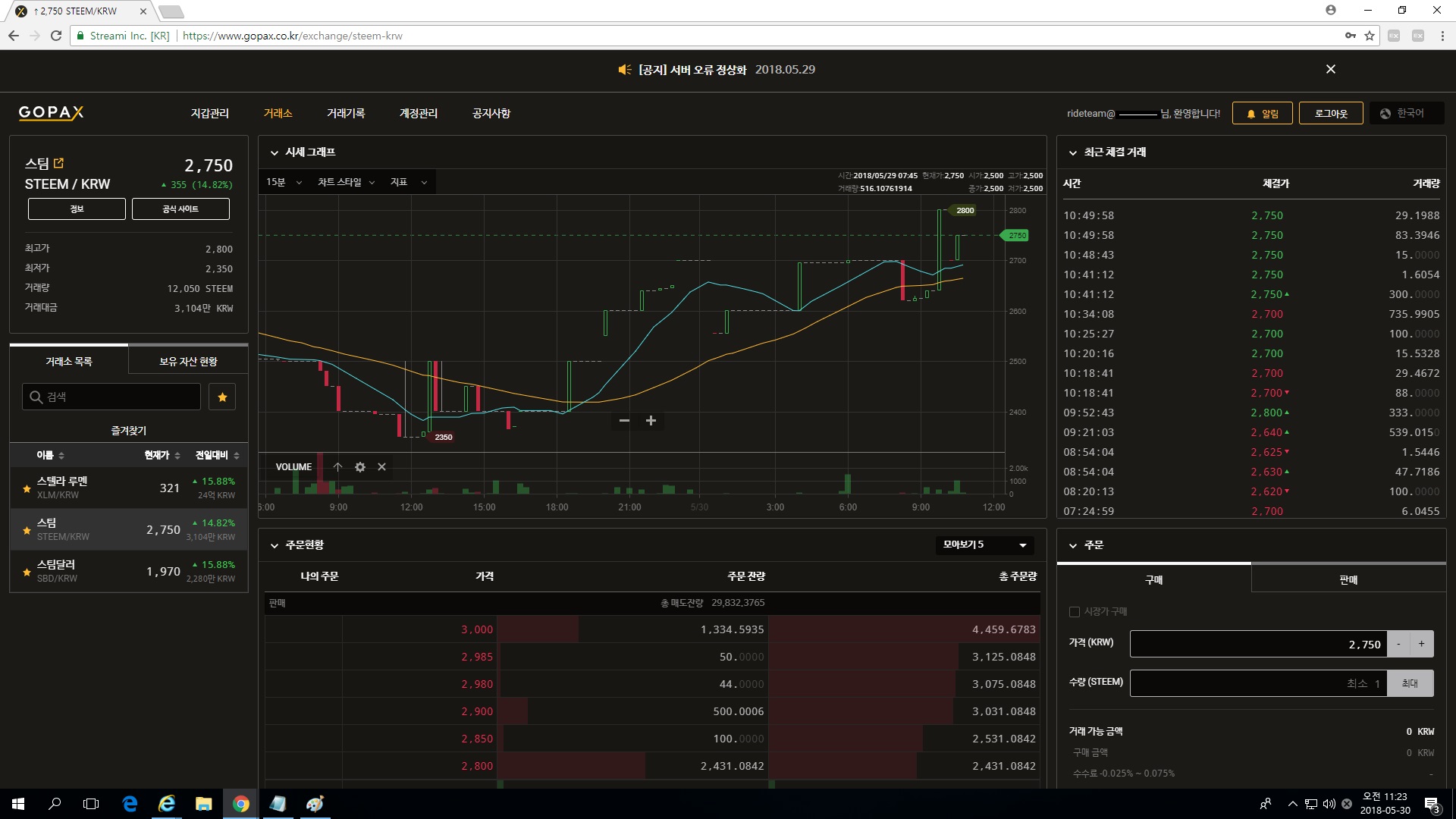Viewport: 1456px width, 819px height.
Task: Click the 로그아웃 button
Action: [x=1330, y=113]
